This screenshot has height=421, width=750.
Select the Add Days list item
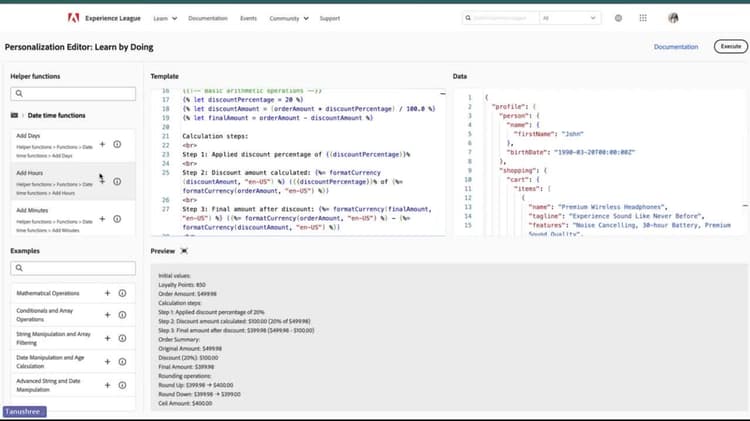point(73,145)
